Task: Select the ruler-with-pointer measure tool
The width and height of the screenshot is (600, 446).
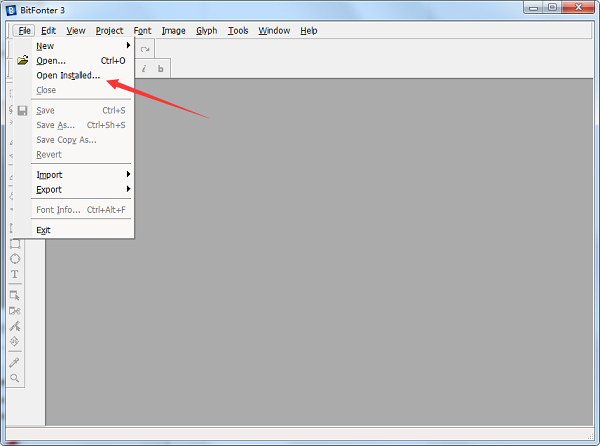Action: tap(15, 326)
